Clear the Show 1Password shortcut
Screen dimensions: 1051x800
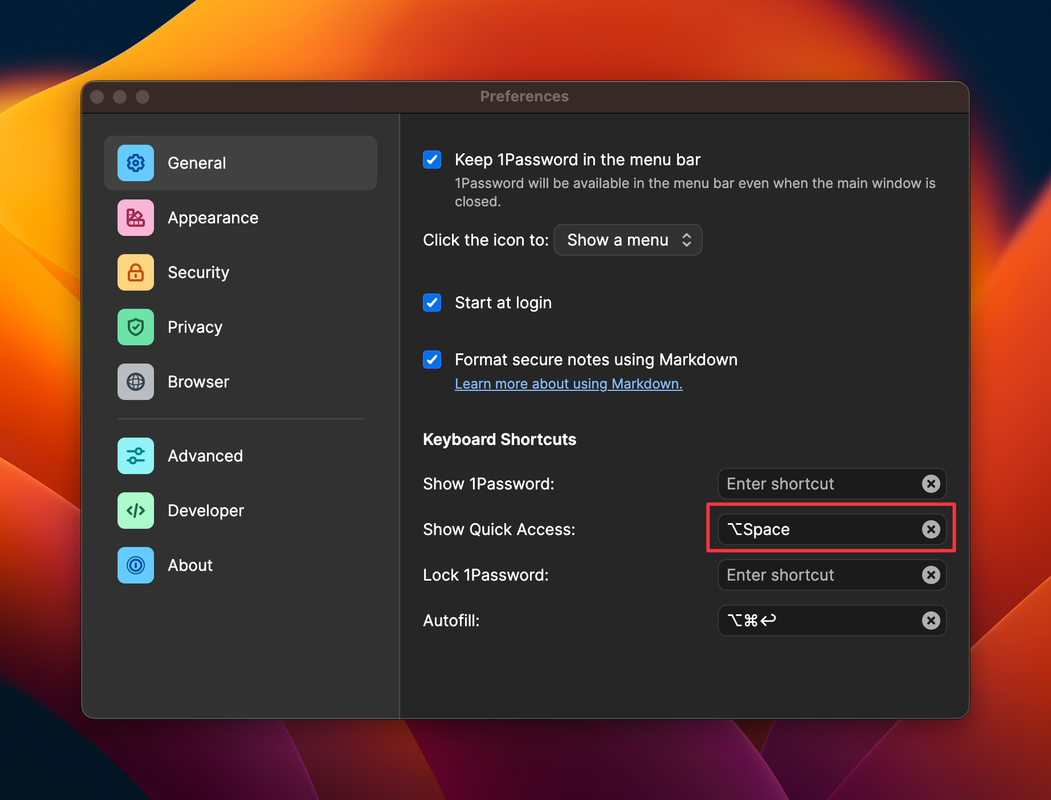(930, 484)
